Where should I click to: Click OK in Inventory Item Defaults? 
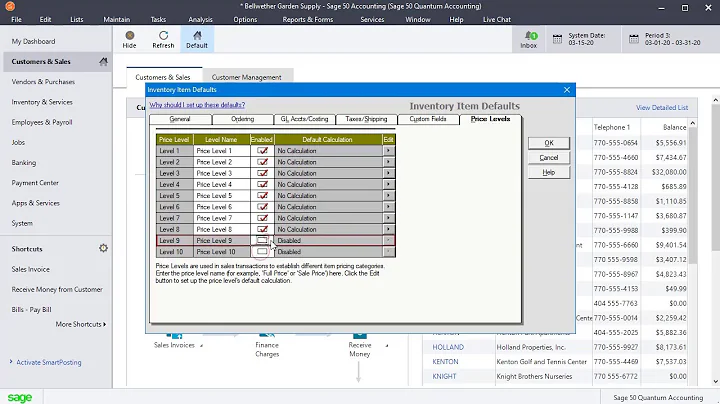coord(549,143)
